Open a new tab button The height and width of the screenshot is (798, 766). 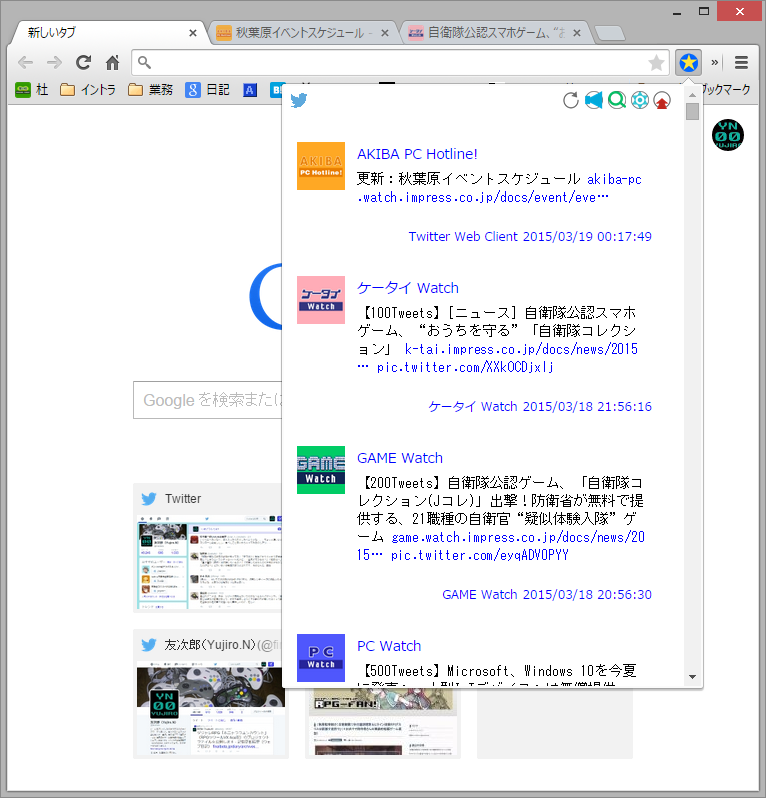610,33
